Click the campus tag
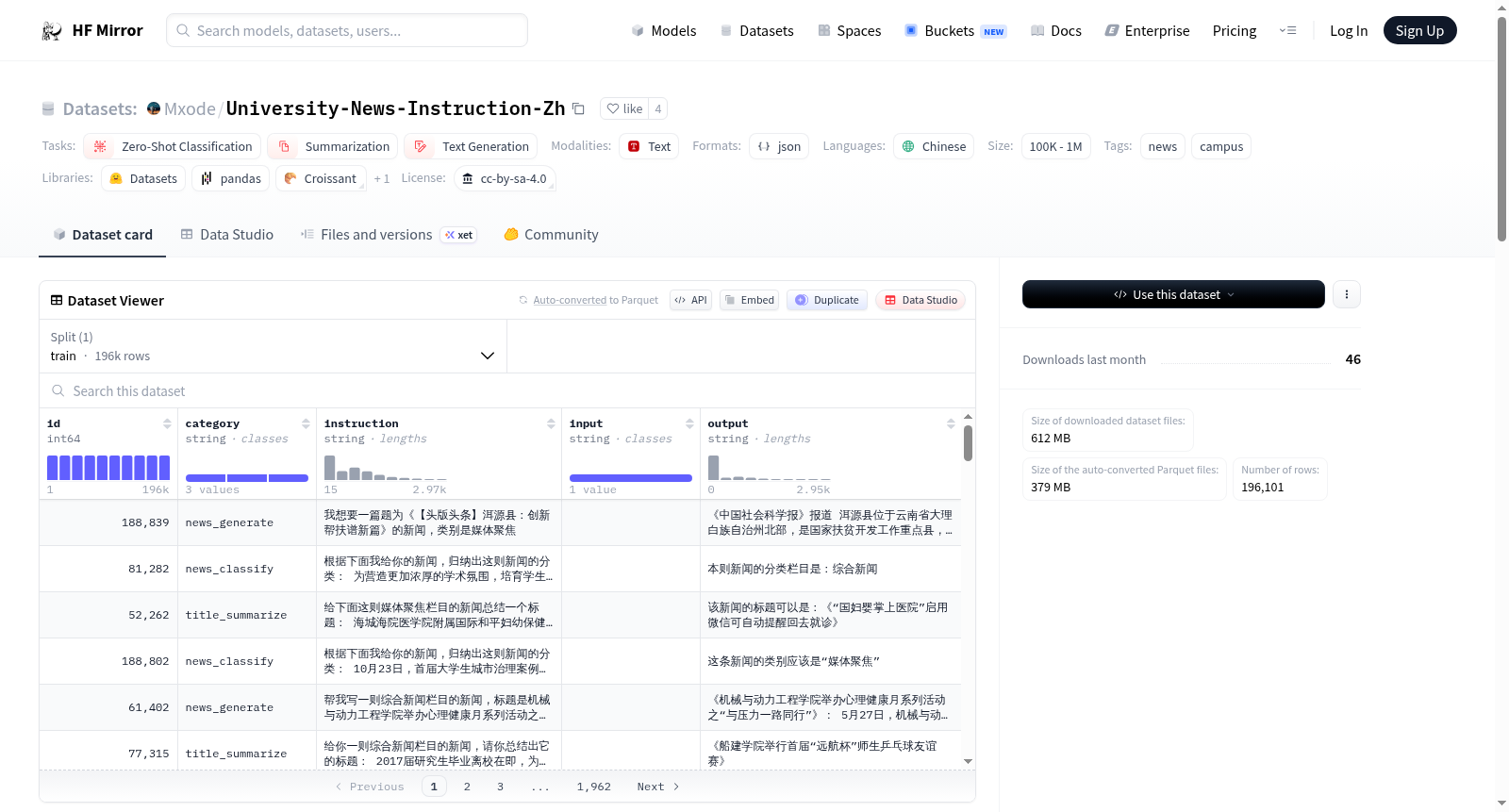 click(1221, 146)
